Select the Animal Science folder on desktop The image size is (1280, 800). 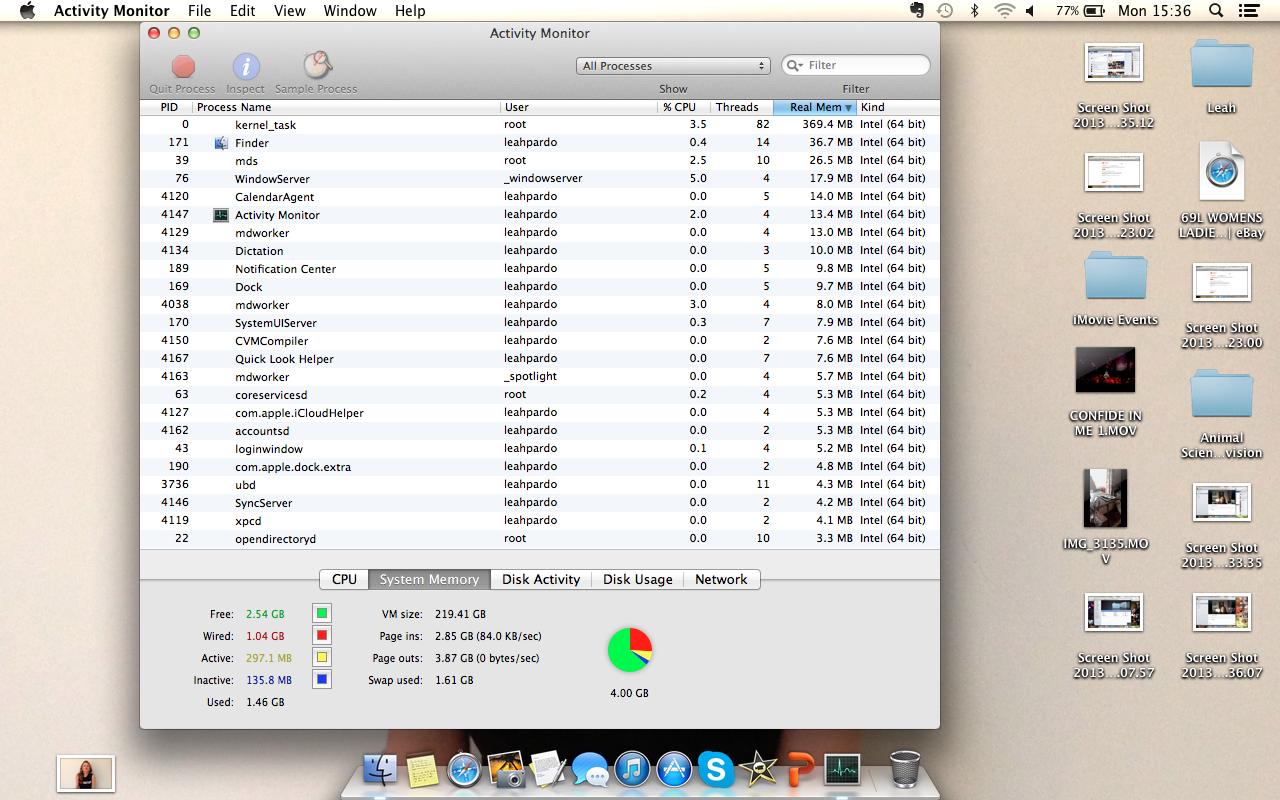tap(1221, 395)
